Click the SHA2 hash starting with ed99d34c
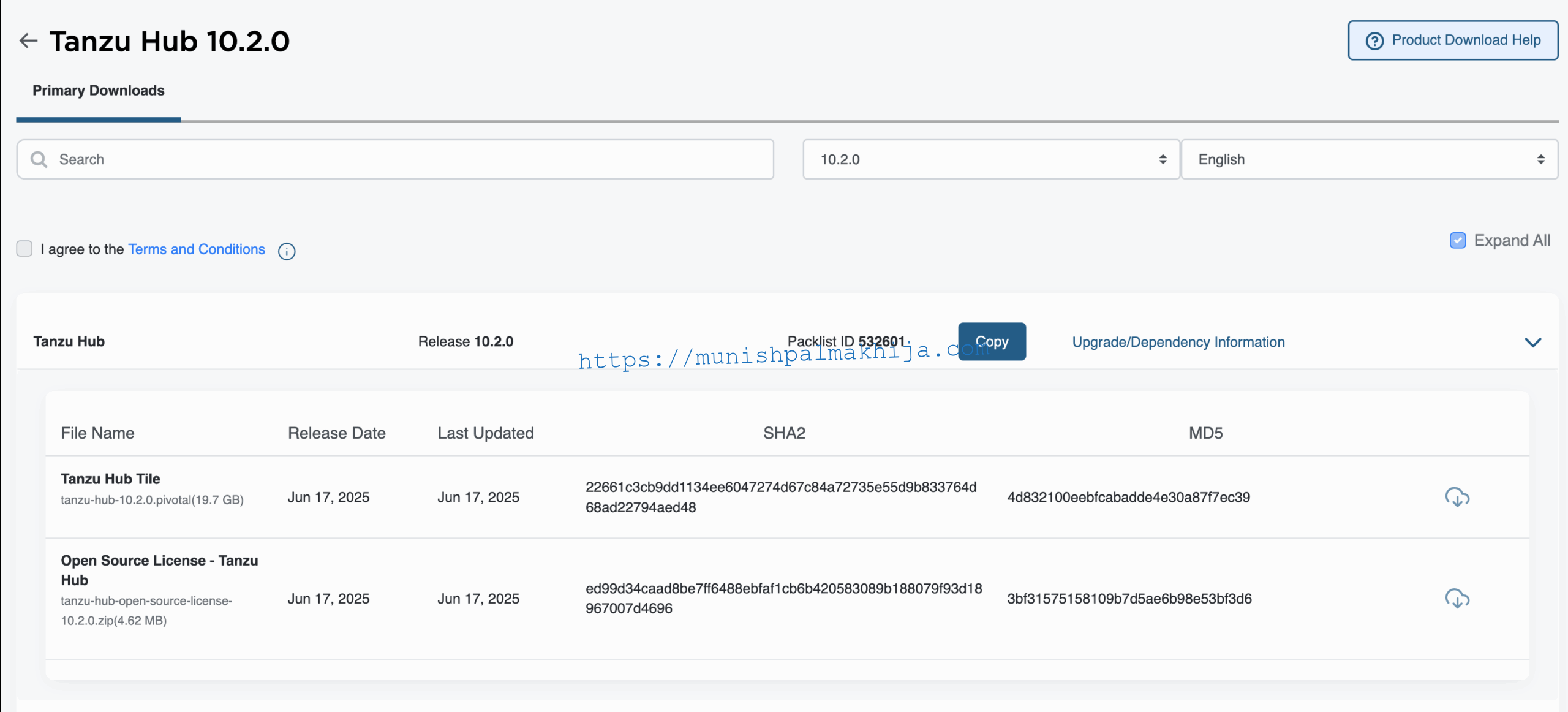The width and height of the screenshot is (1568, 712). pos(783,598)
